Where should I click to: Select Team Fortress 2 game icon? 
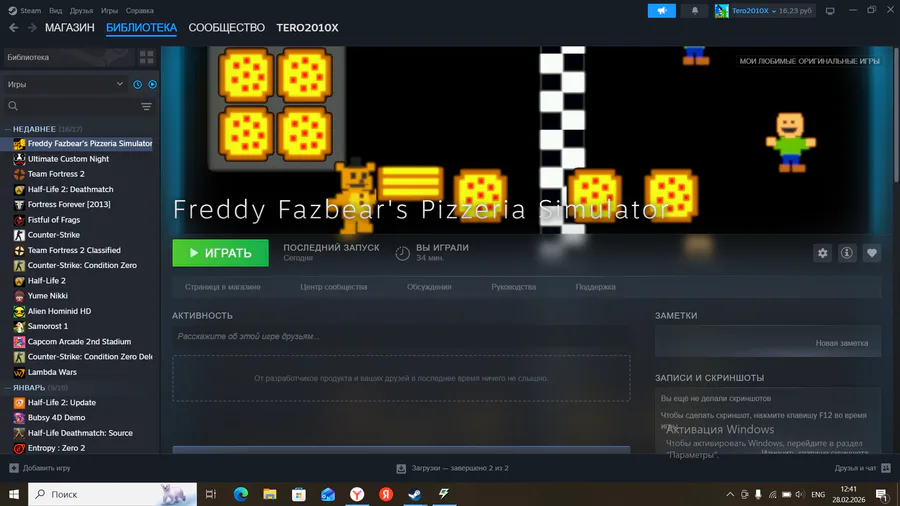[x=20, y=174]
